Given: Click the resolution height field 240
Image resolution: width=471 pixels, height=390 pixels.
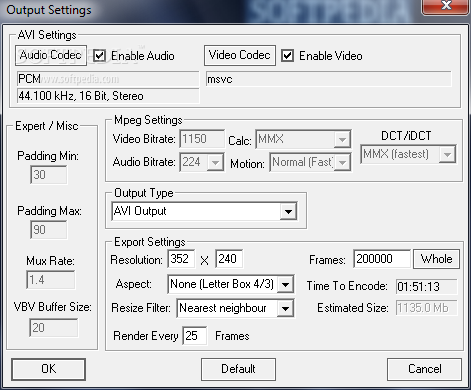Looking at the screenshot, I should (x=229, y=259).
